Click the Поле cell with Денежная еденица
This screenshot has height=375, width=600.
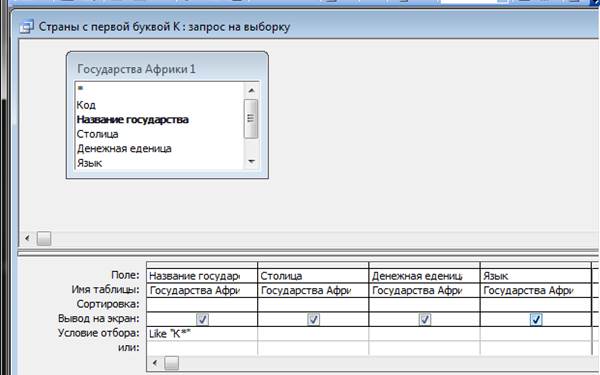424,276
